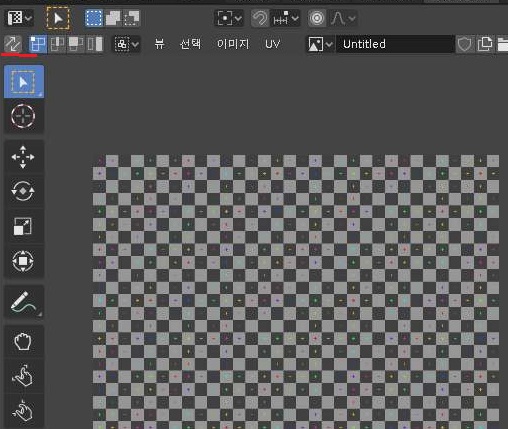
Task: Select the Pinch sculpt tool
Action: click(24, 411)
